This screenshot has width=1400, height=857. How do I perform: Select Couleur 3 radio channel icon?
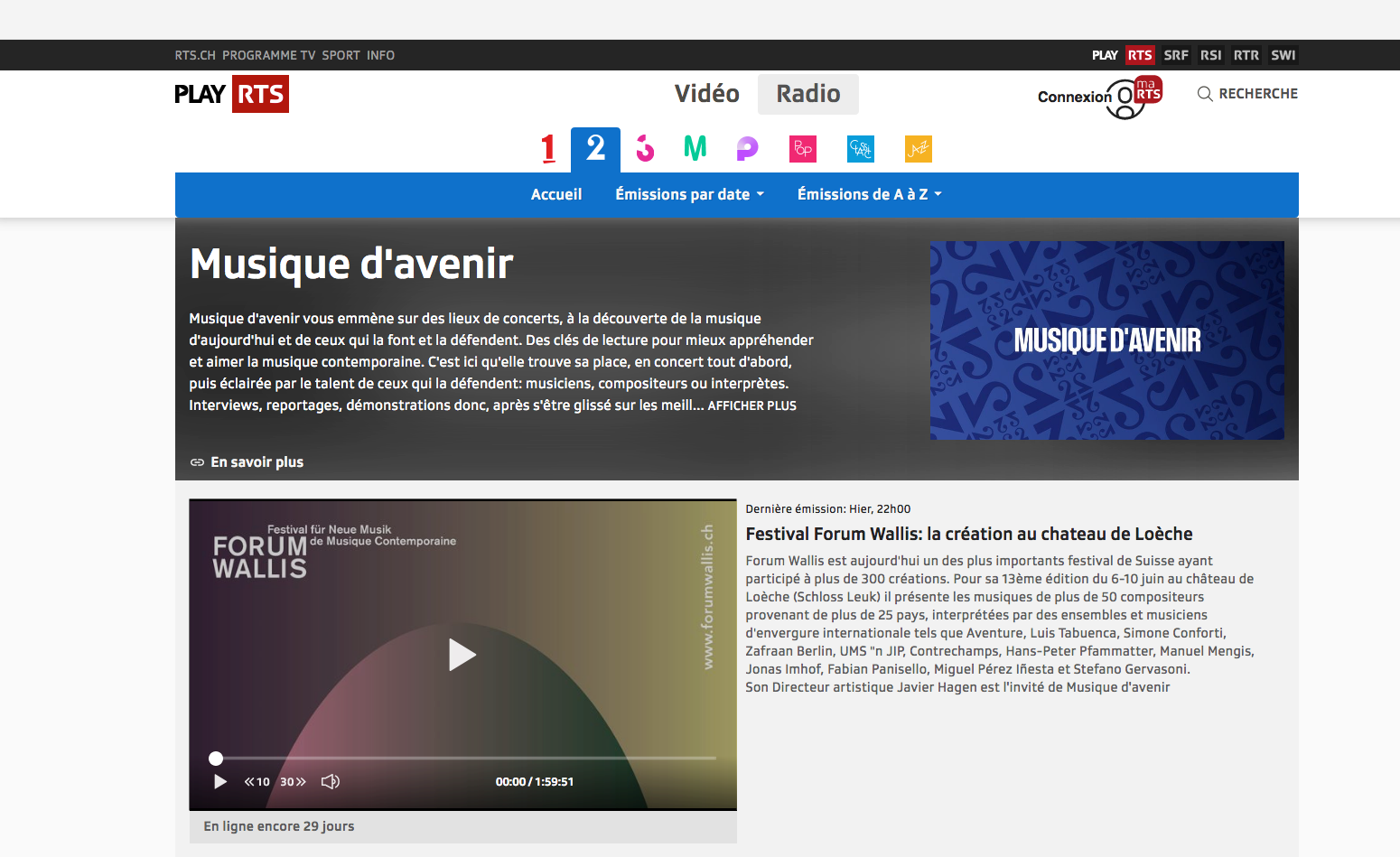coord(645,148)
